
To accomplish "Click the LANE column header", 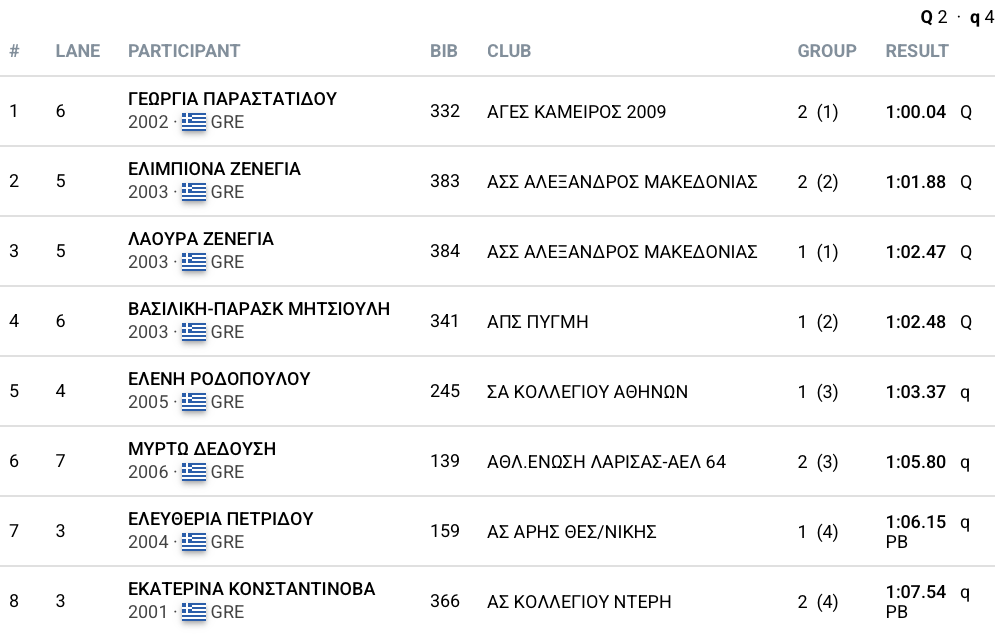I will click(78, 51).
